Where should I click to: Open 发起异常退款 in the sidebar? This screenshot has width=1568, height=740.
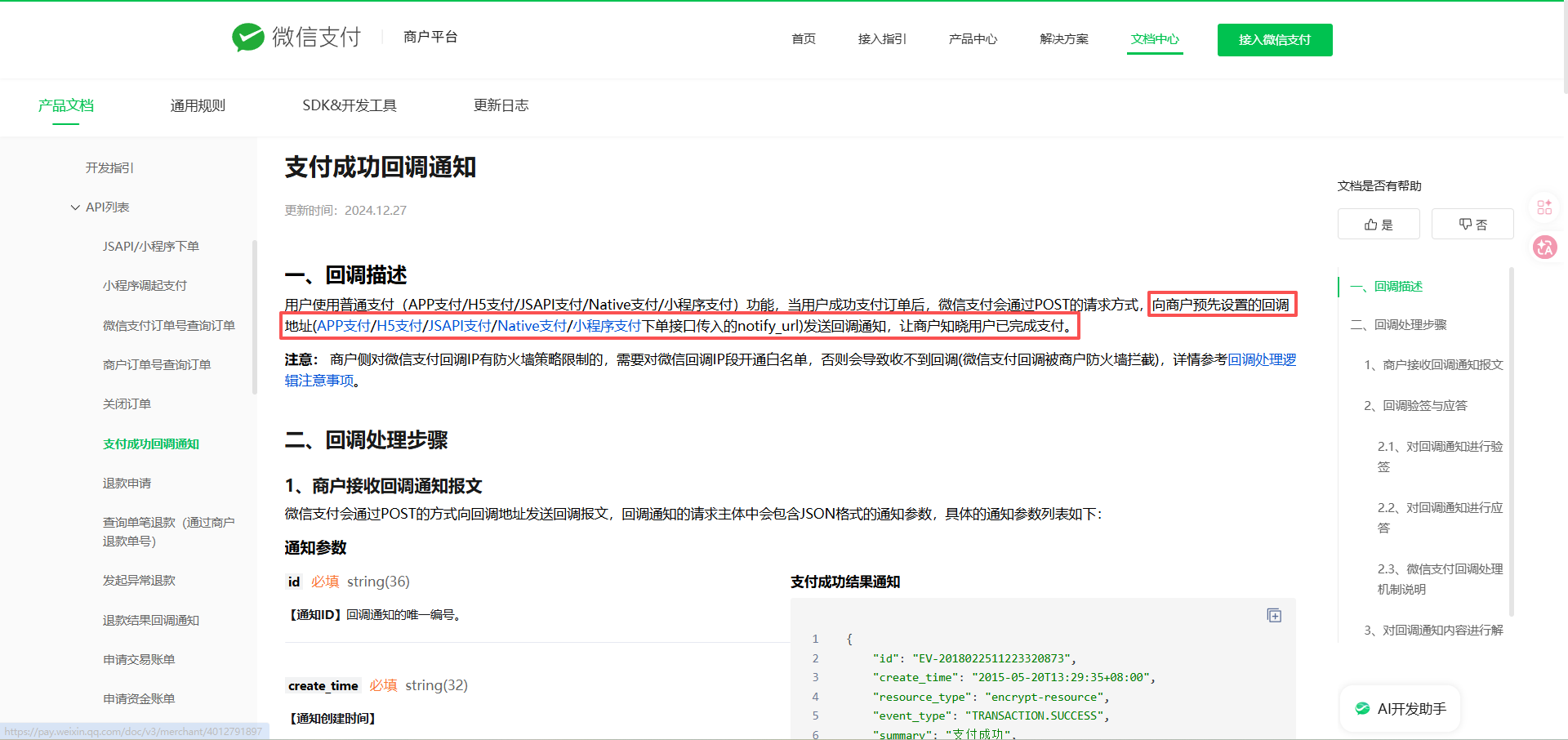point(139,580)
